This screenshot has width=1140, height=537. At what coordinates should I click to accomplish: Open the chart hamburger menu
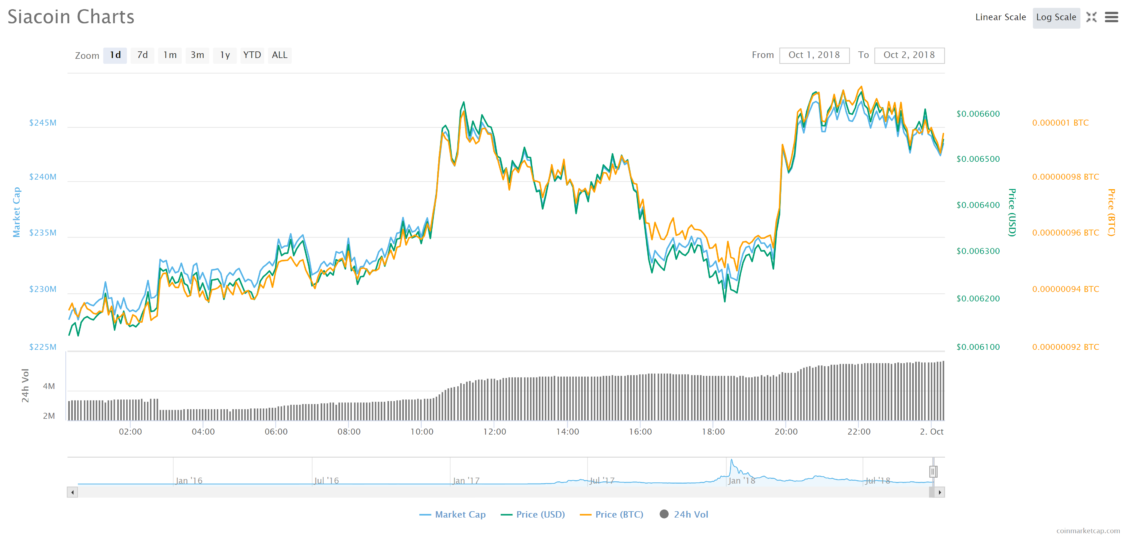click(1112, 17)
